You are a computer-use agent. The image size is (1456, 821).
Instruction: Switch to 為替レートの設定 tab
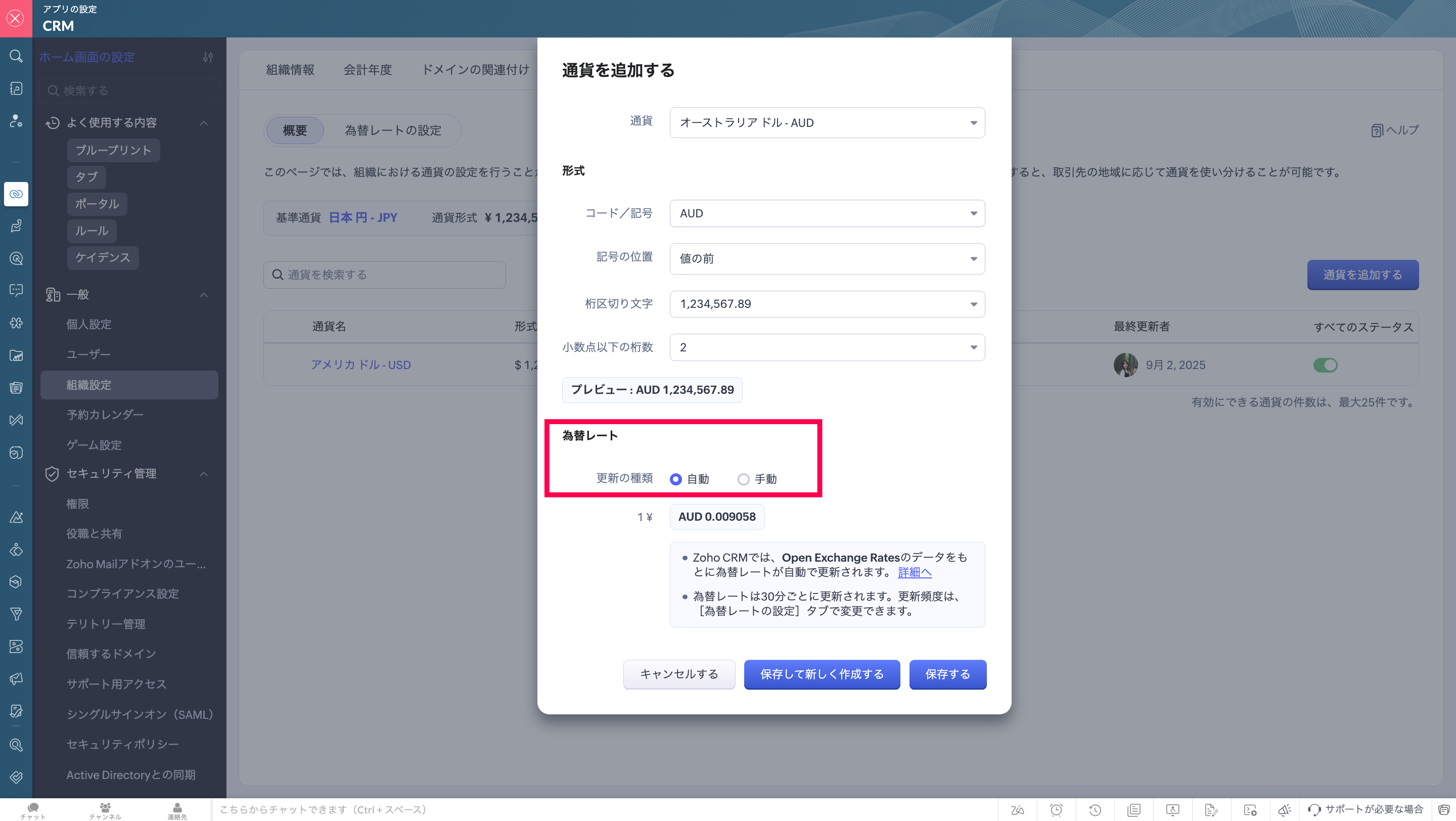point(393,130)
